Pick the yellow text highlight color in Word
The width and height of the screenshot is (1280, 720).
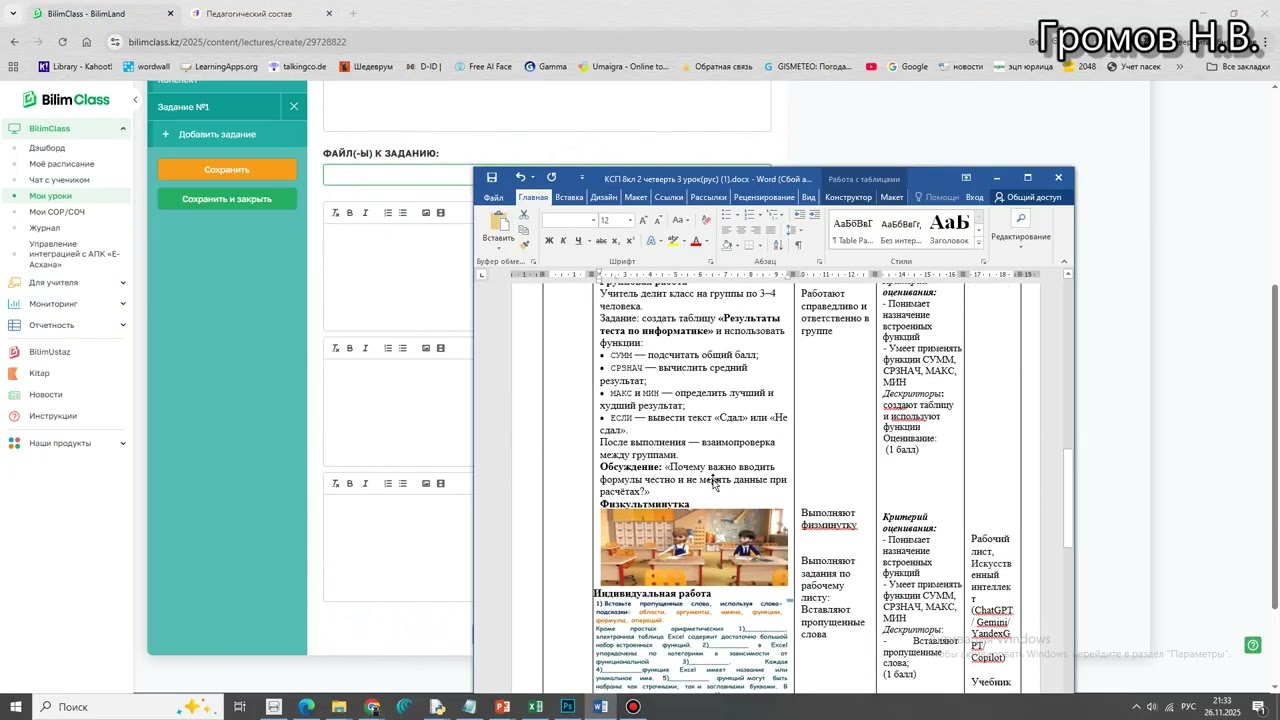tap(673, 241)
